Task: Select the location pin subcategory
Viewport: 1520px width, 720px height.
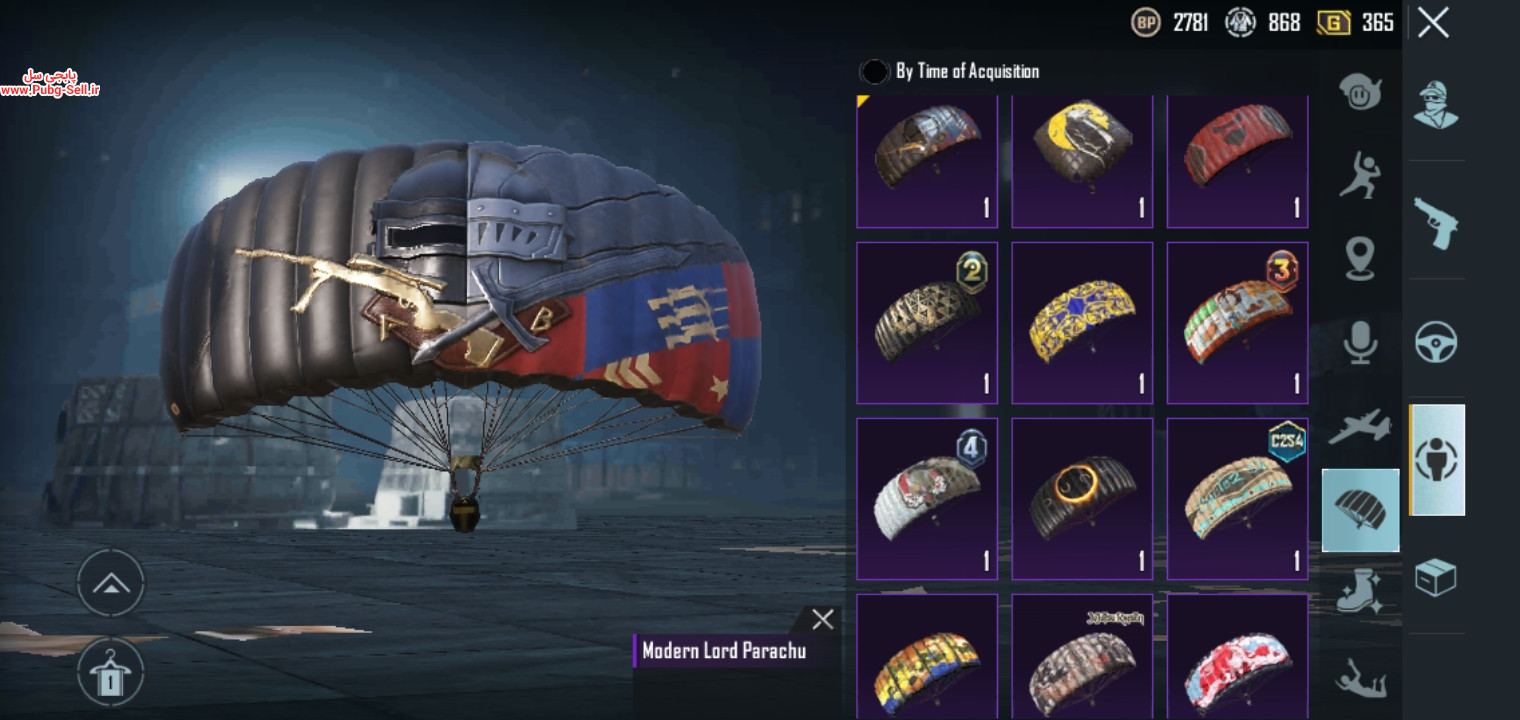Action: click(1360, 258)
